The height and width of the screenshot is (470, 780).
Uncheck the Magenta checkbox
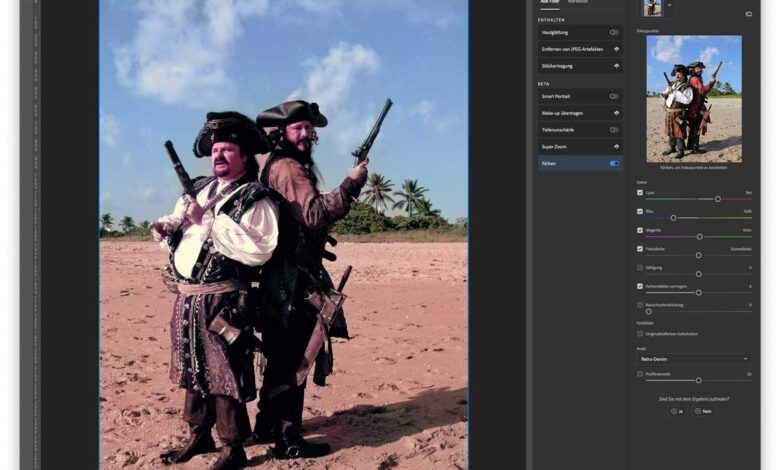pyautogui.click(x=640, y=230)
